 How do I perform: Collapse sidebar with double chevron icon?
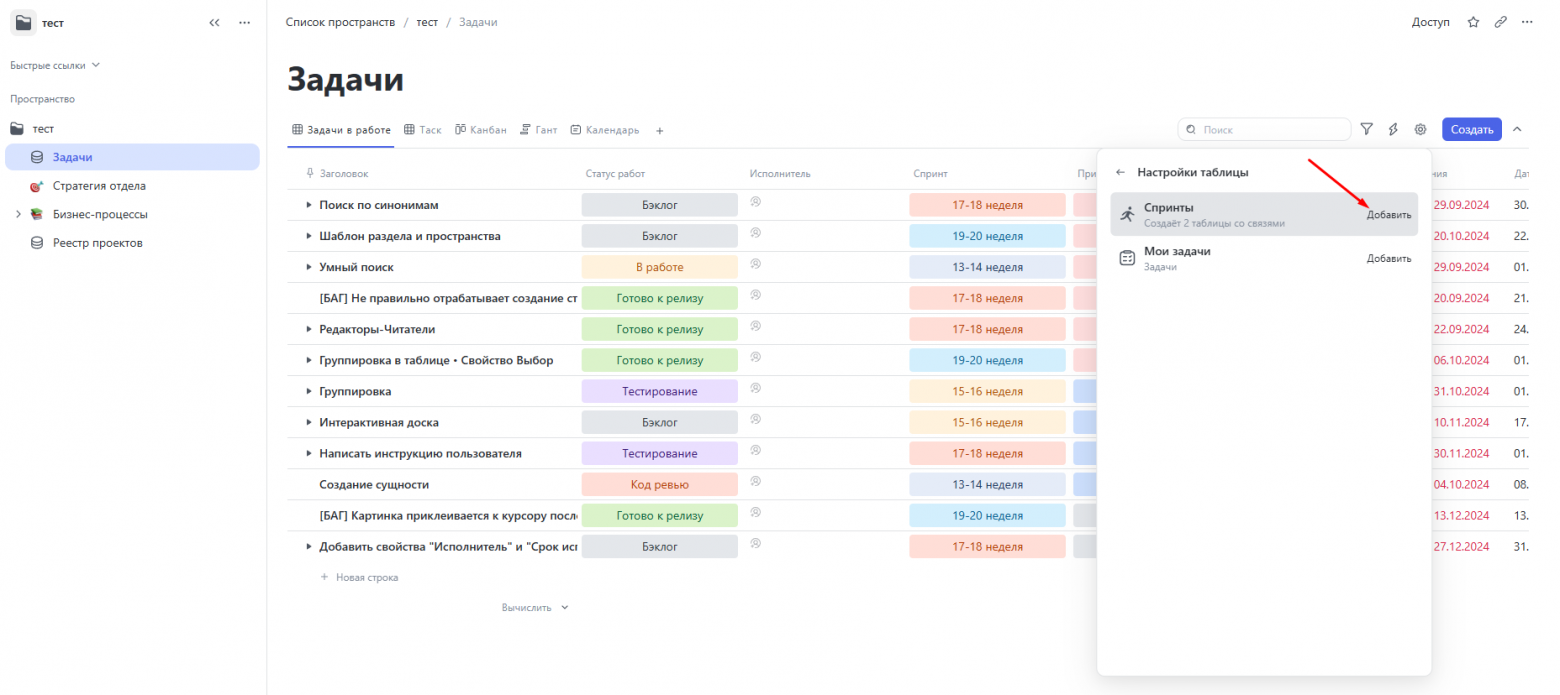pyautogui.click(x=214, y=22)
